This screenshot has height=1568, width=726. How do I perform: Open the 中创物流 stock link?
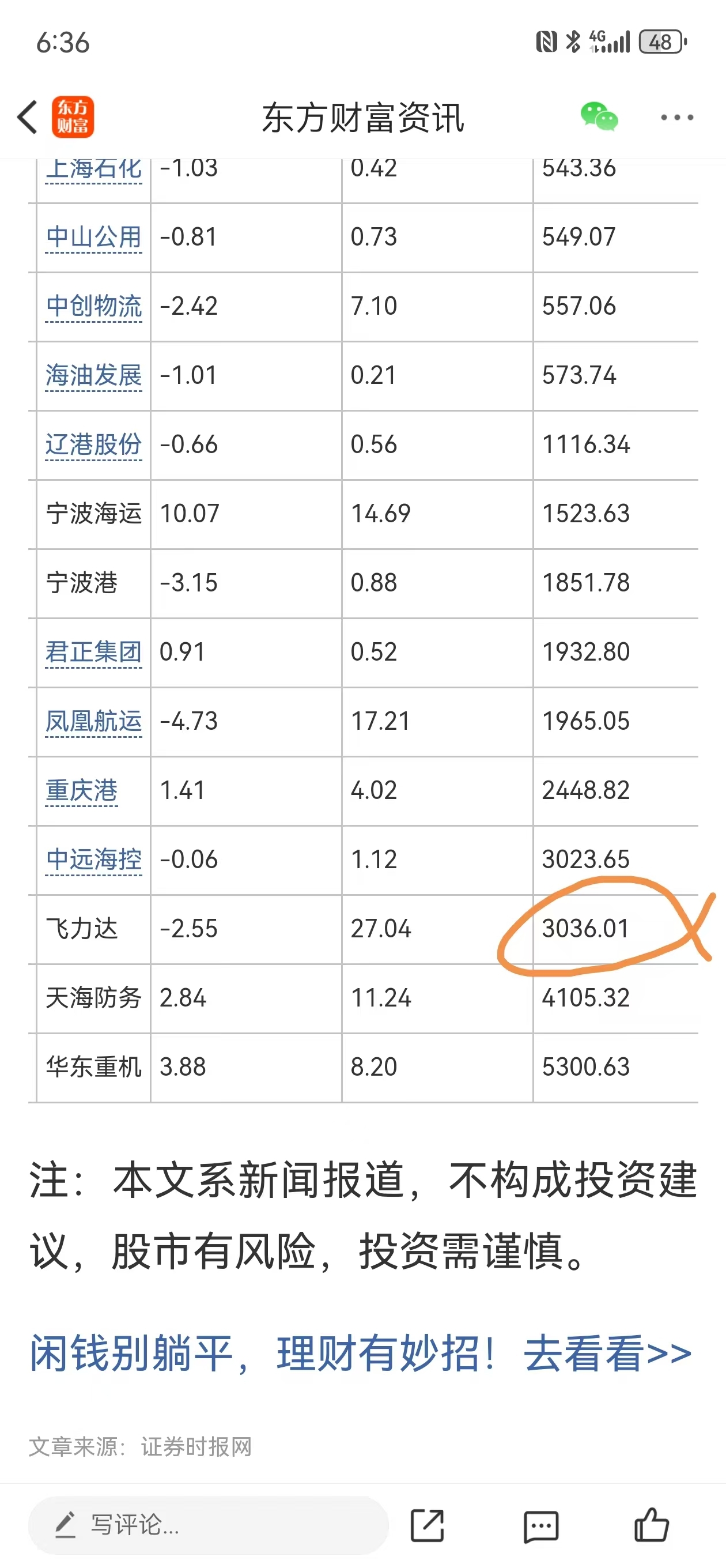[94, 306]
